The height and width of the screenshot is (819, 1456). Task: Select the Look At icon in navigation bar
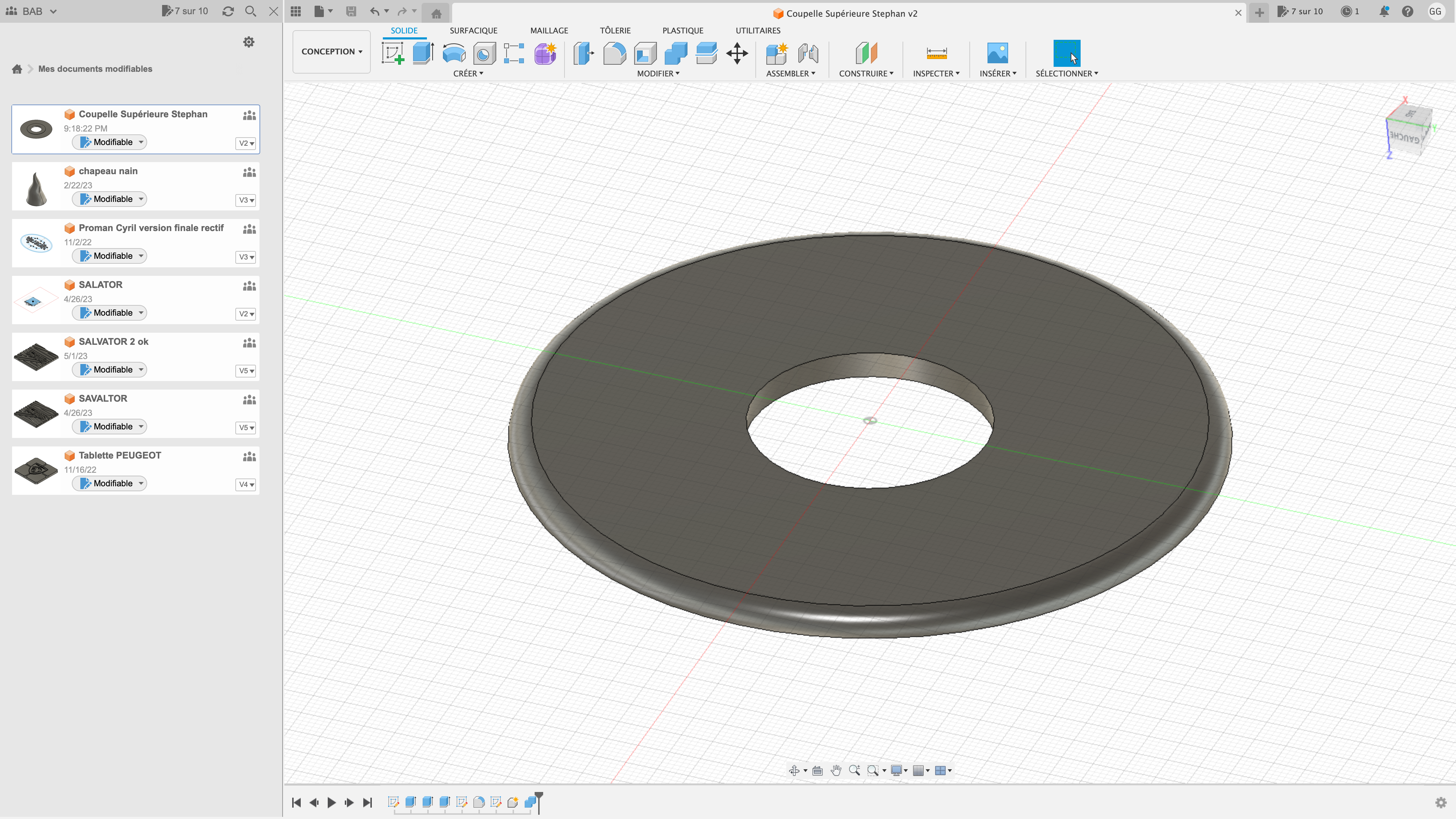817,770
